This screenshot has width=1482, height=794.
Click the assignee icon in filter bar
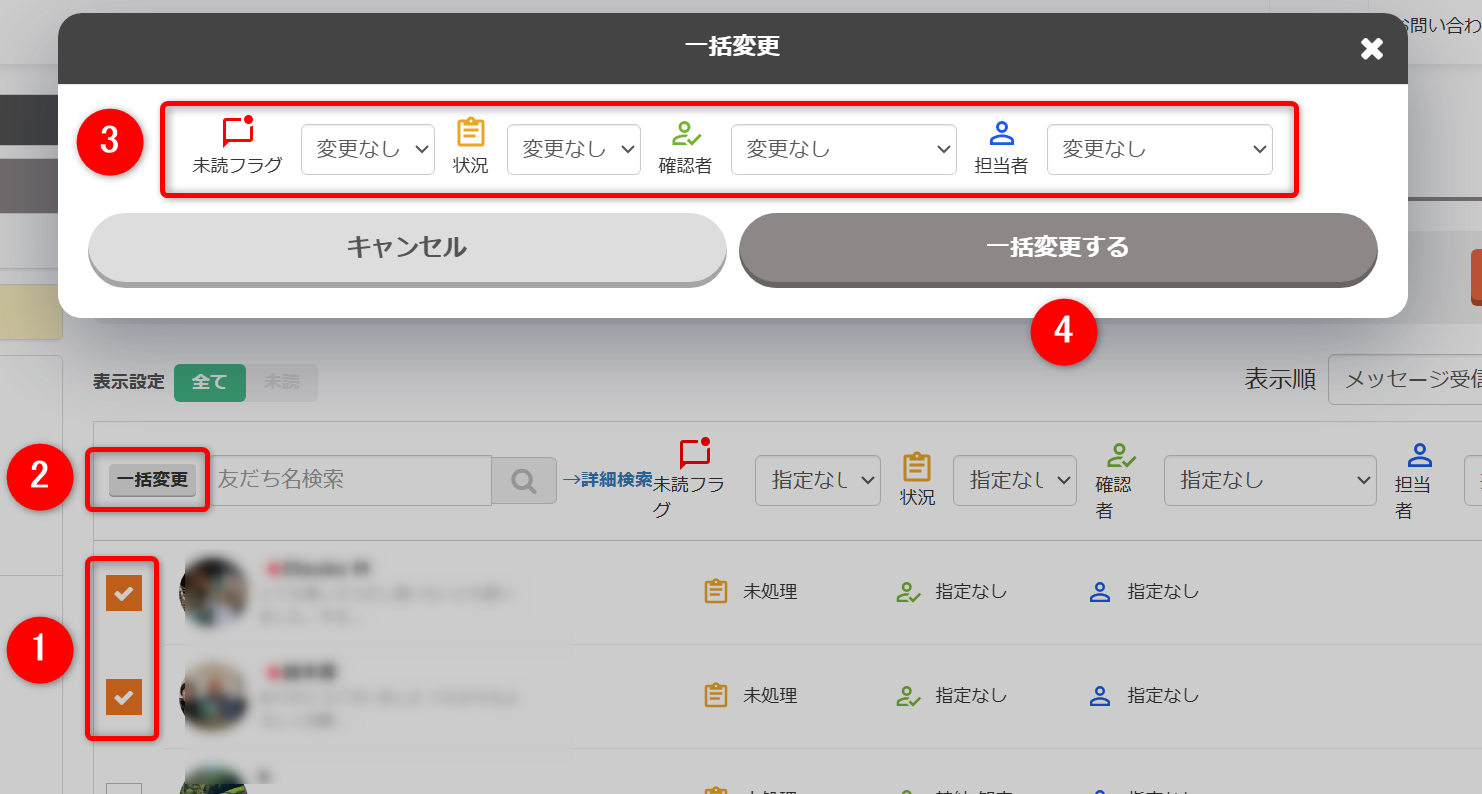[1420, 456]
